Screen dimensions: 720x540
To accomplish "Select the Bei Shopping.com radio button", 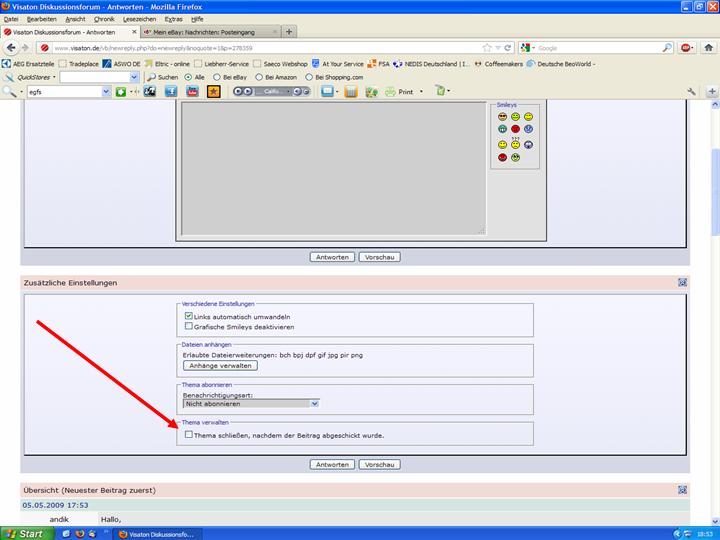I will coord(309,77).
